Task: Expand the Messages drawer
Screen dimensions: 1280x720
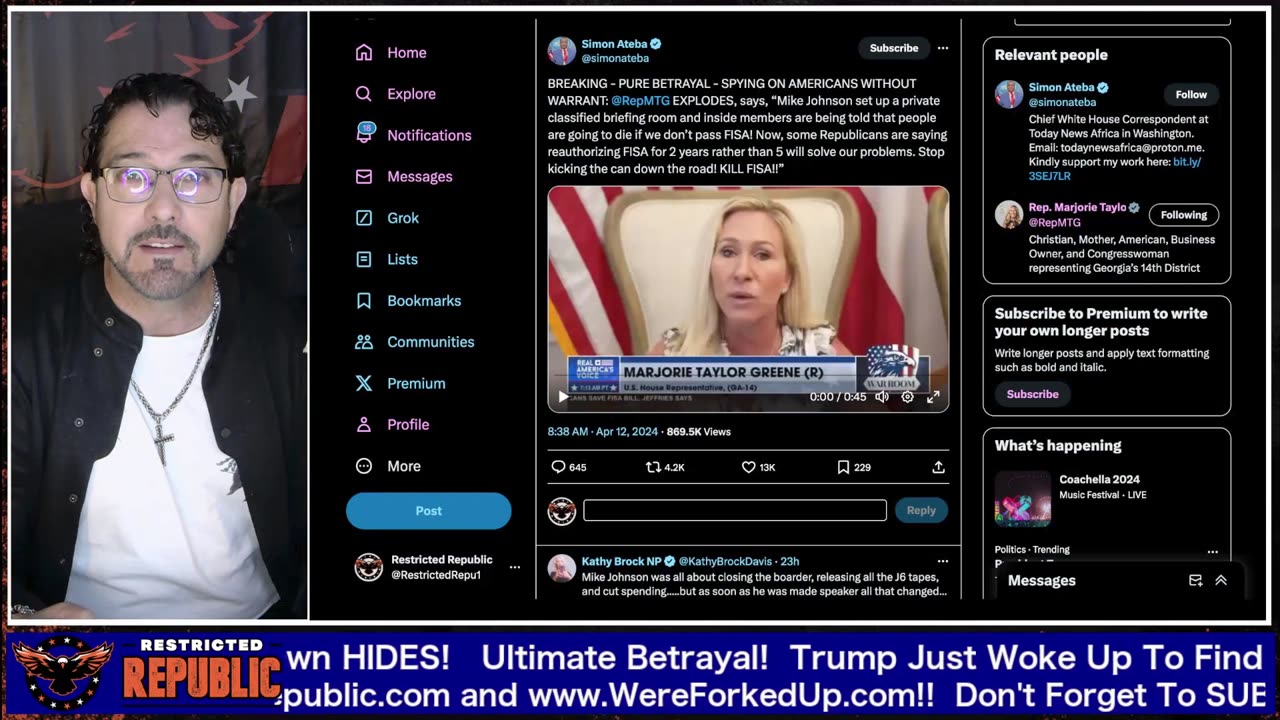Action: [x=1221, y=580]
